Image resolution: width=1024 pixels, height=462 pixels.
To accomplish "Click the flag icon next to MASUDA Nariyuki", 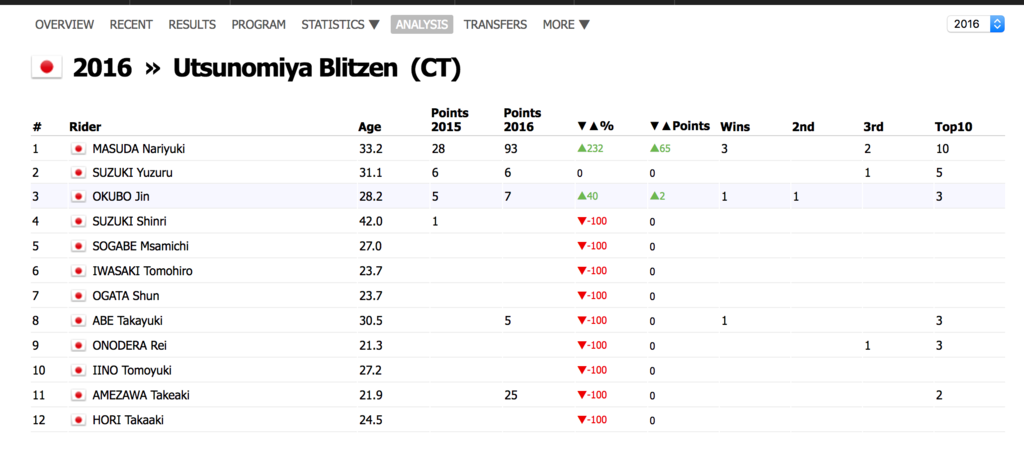I will [x=78, y=149].
